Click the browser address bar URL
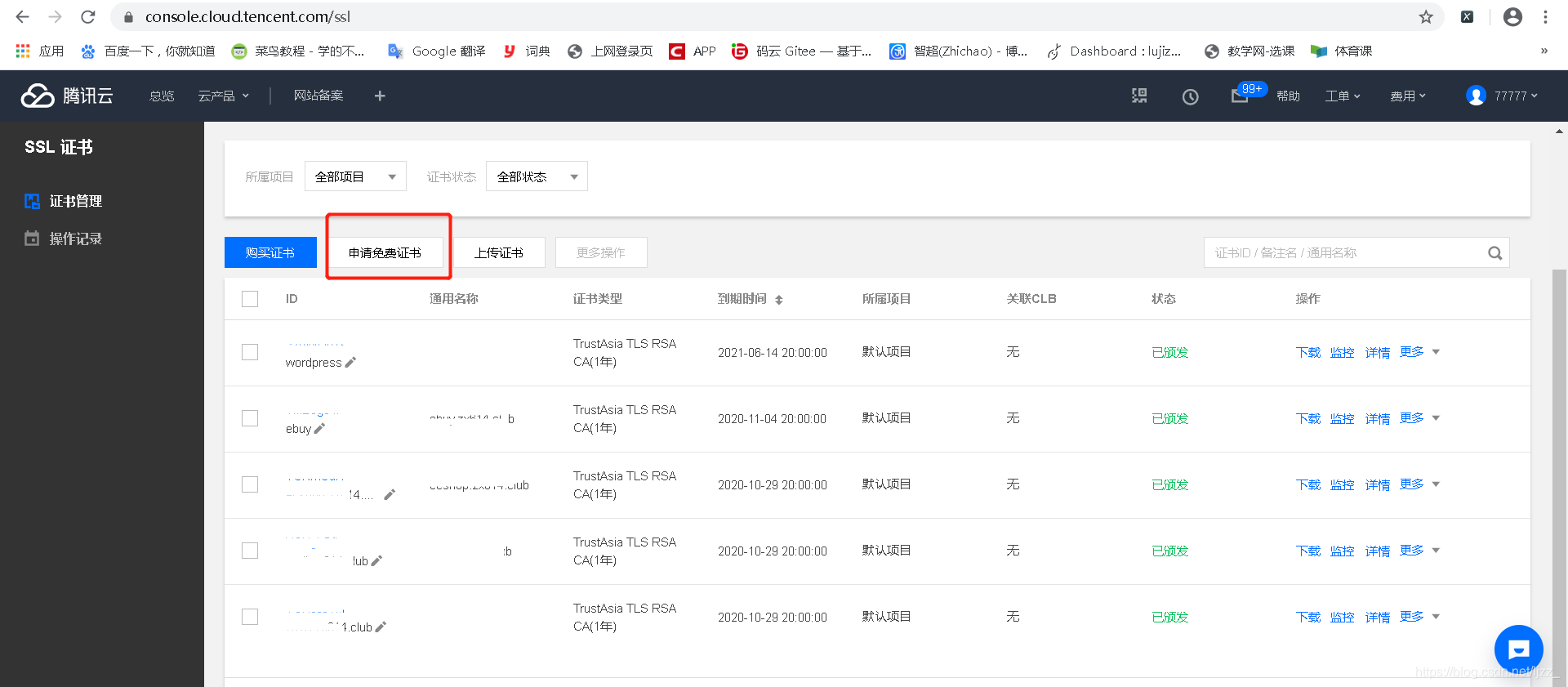Image resolution: width=1568 pixels, height=687 pixels. 247,16
